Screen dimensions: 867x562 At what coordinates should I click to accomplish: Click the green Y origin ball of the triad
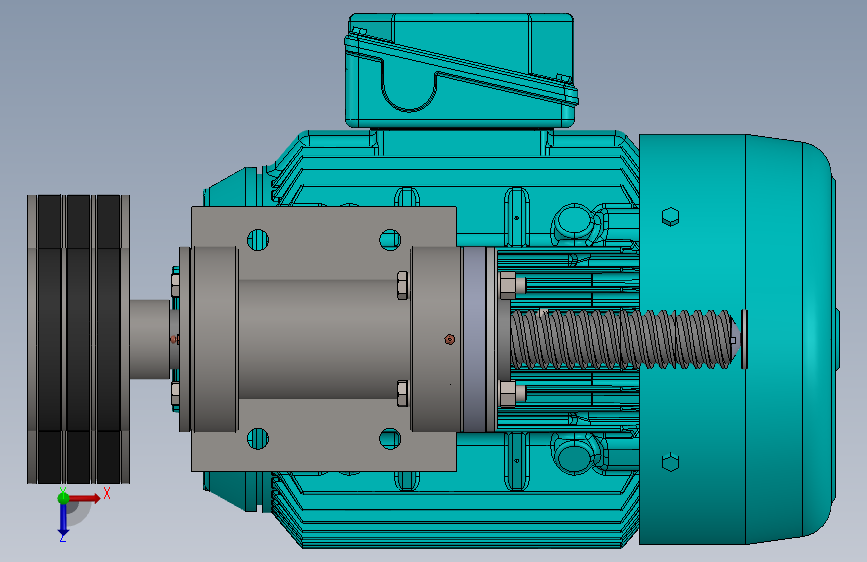(63, 498)
